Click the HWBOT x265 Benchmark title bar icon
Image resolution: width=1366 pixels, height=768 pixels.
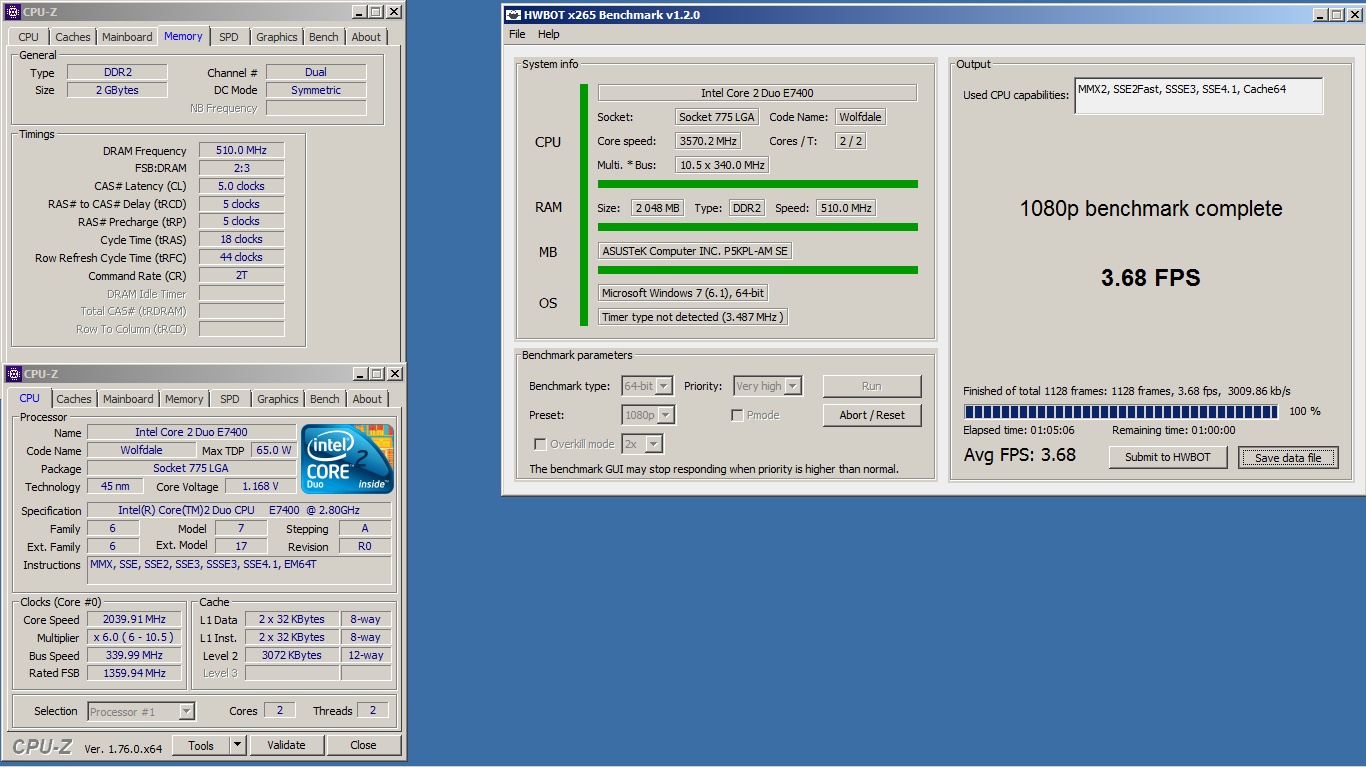[x=514, y=14]
